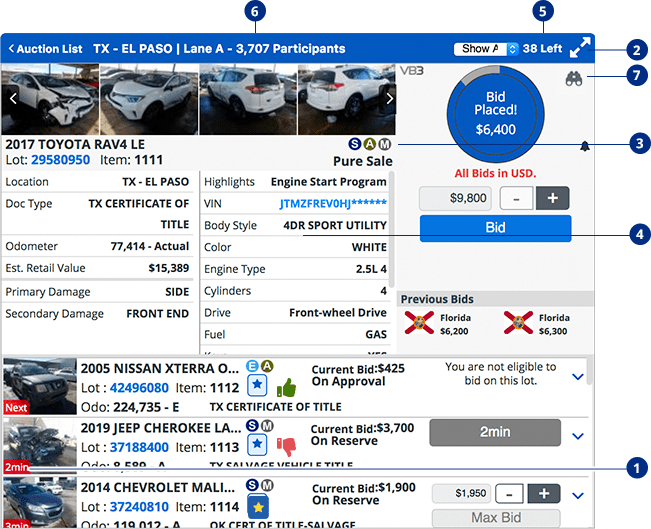This screenshot has width=651, height=529.
Task: Open the third RAV4 rear photo thumbnail
Action: [x=248, y=99]
